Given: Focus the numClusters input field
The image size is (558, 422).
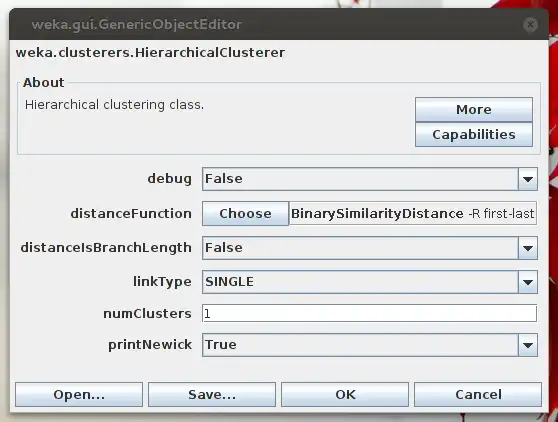Looking at the screenshot, I should [x=369, y=313].
